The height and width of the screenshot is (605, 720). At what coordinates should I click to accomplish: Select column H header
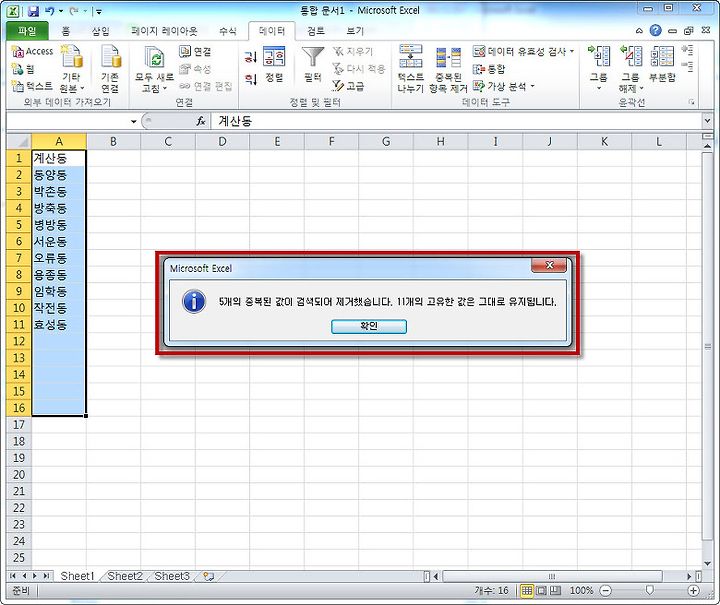pyautogui.click(x=440, y=141)
